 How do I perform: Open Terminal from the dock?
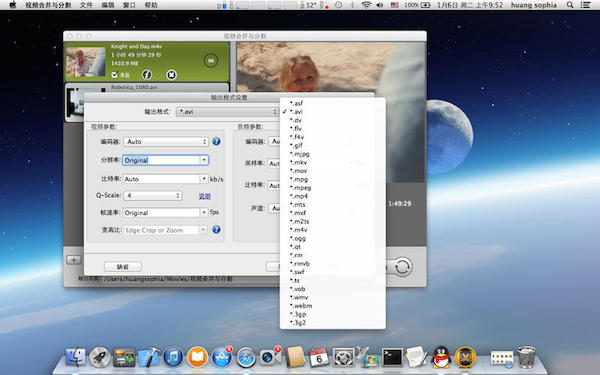(x=392, y=357)
